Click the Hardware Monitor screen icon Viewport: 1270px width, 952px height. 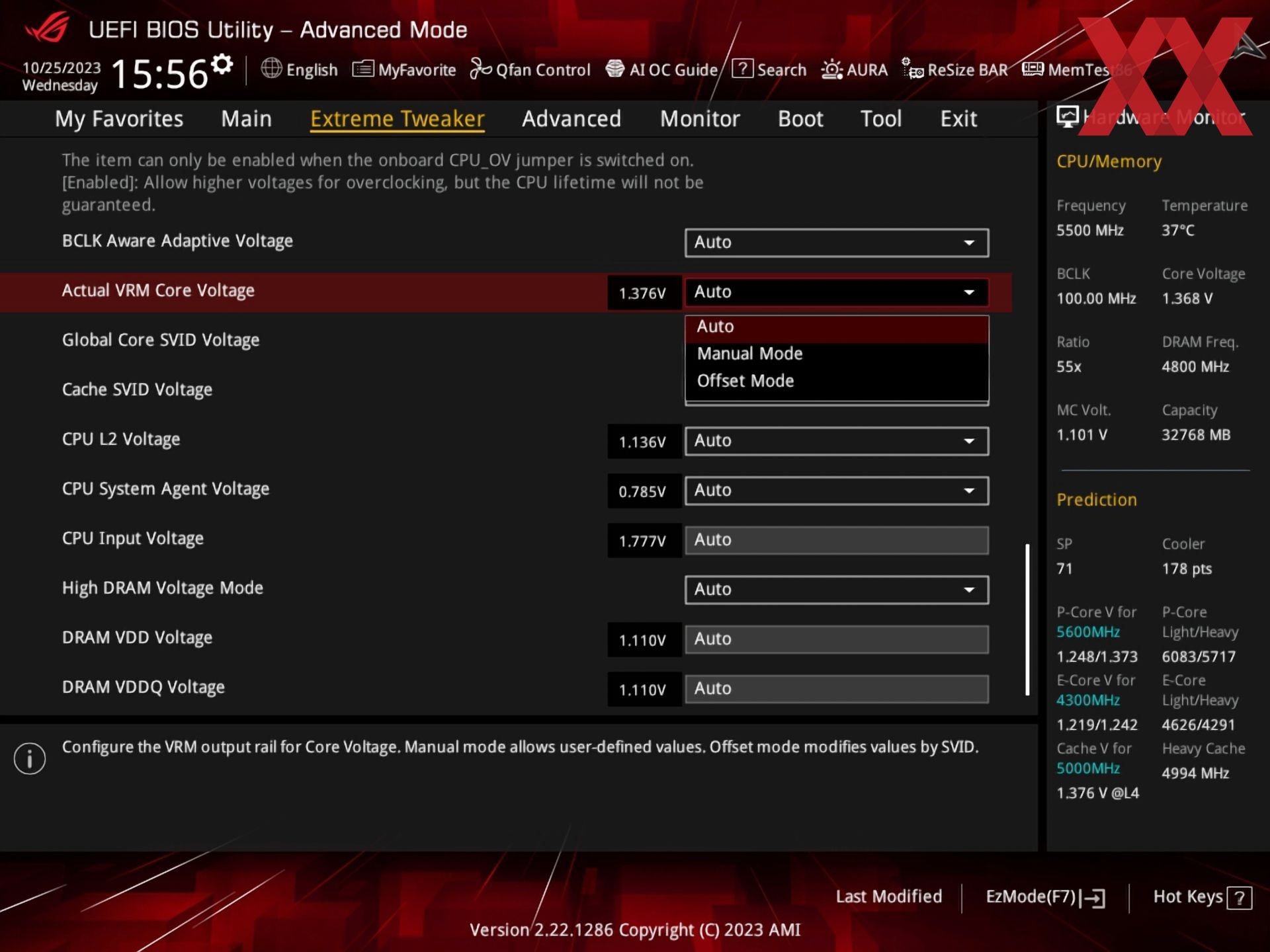1067,117
